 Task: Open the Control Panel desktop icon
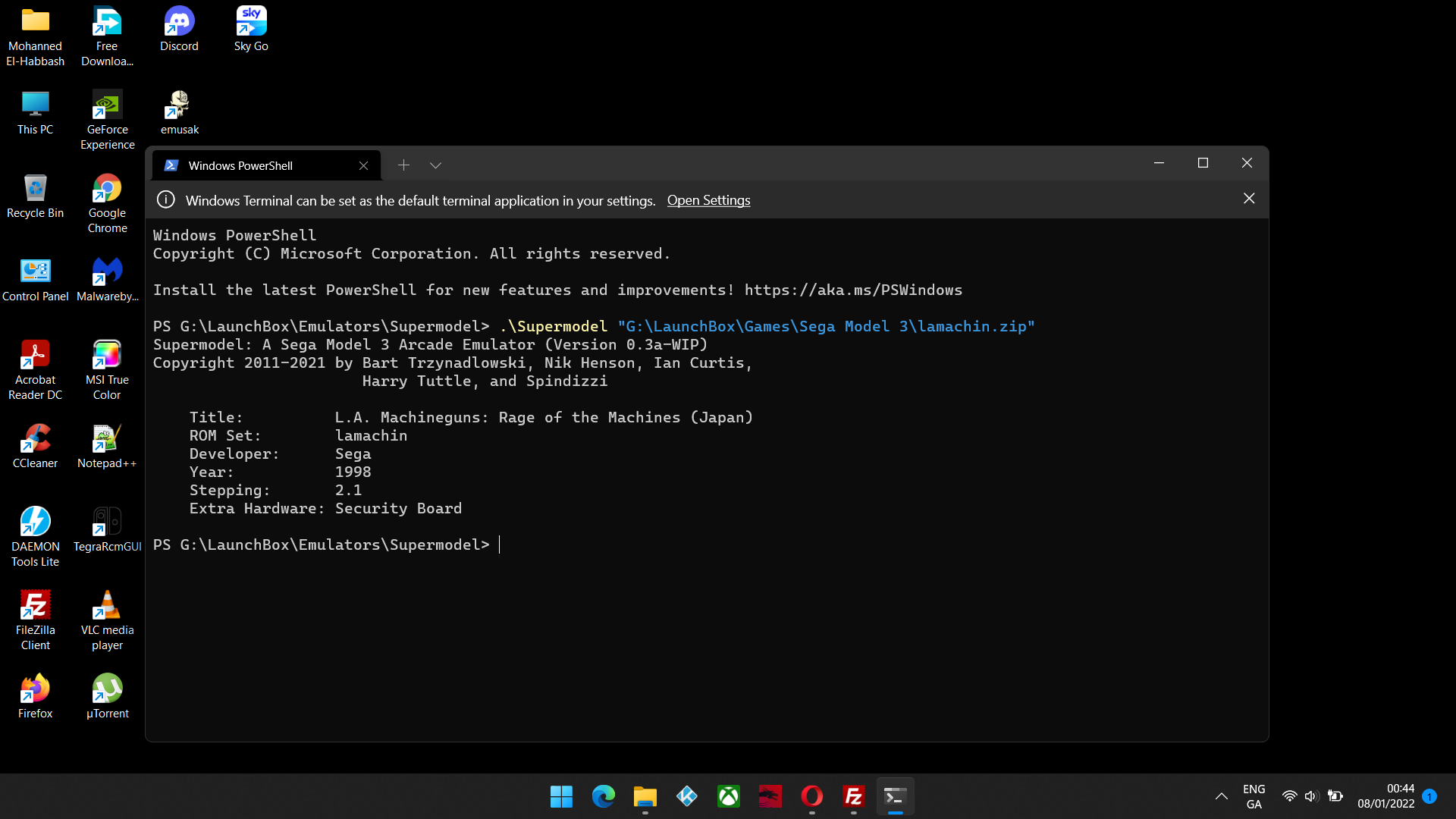(x=35, y=281)
